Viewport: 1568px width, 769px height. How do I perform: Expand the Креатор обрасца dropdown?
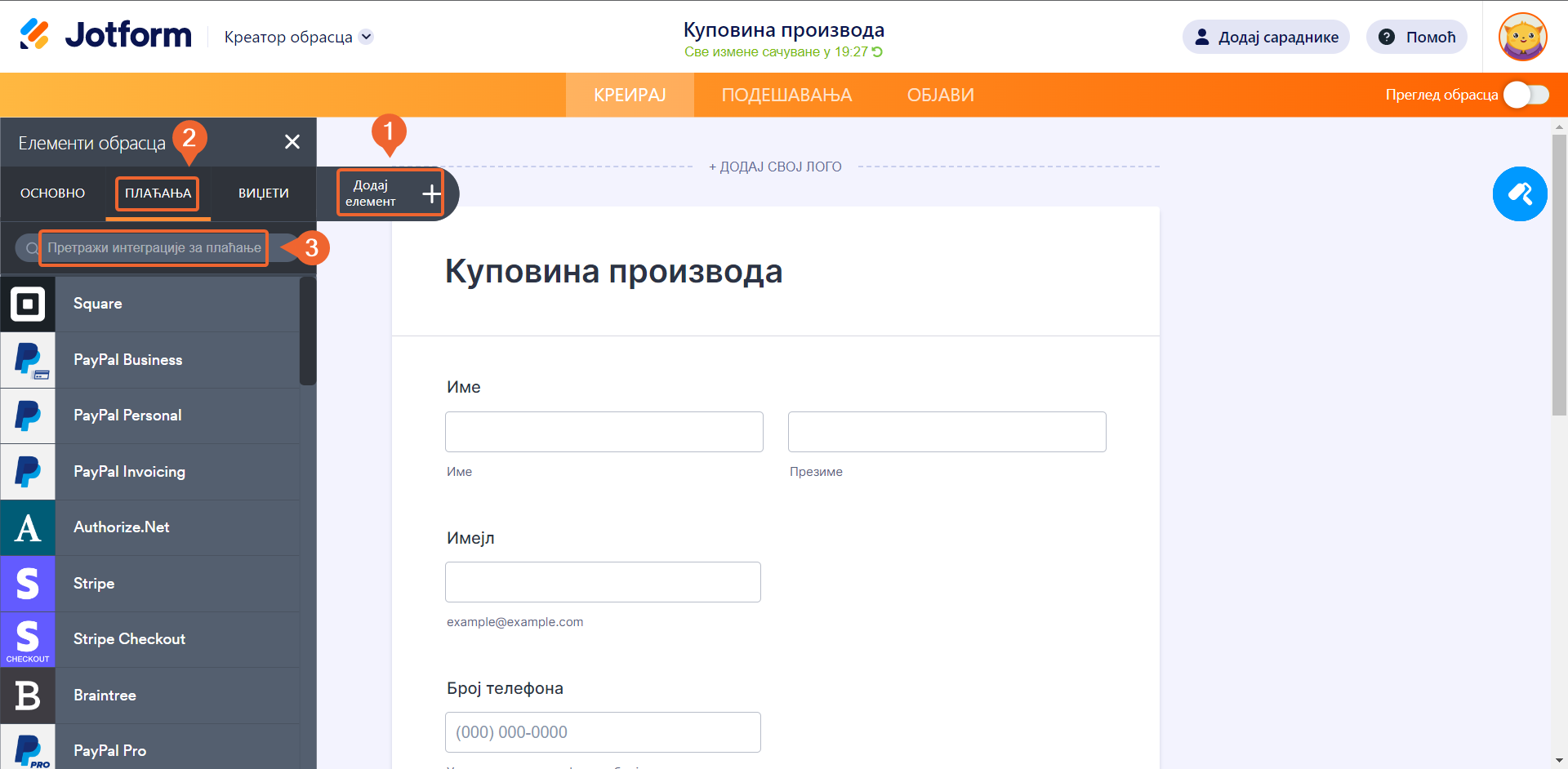367,37
